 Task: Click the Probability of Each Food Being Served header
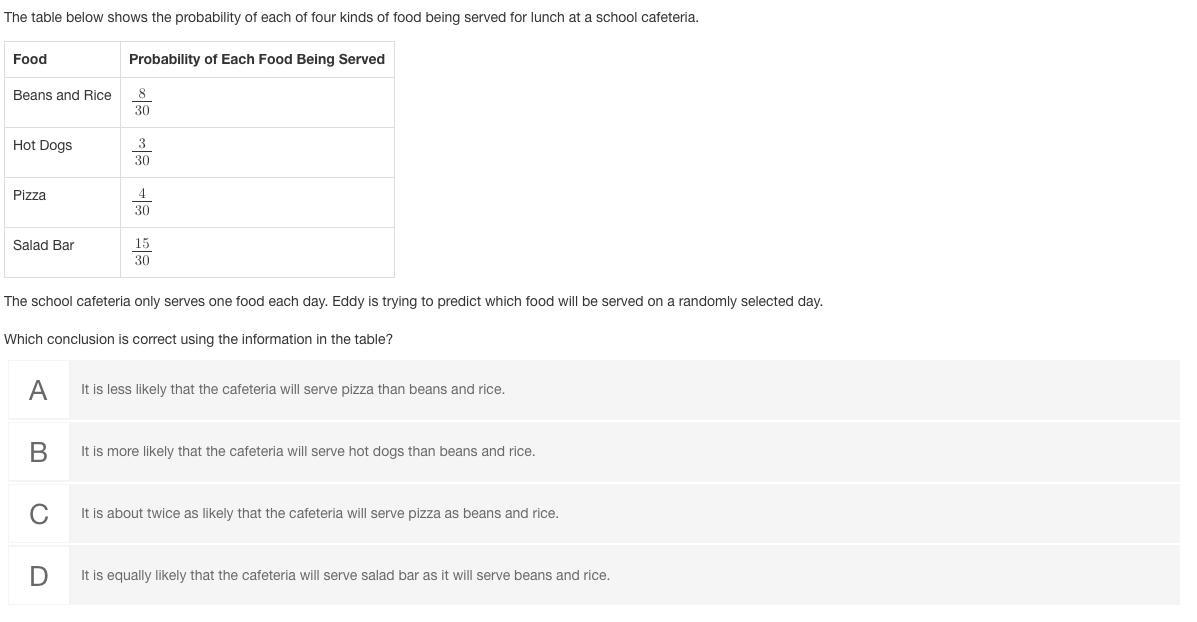[257, 60]
